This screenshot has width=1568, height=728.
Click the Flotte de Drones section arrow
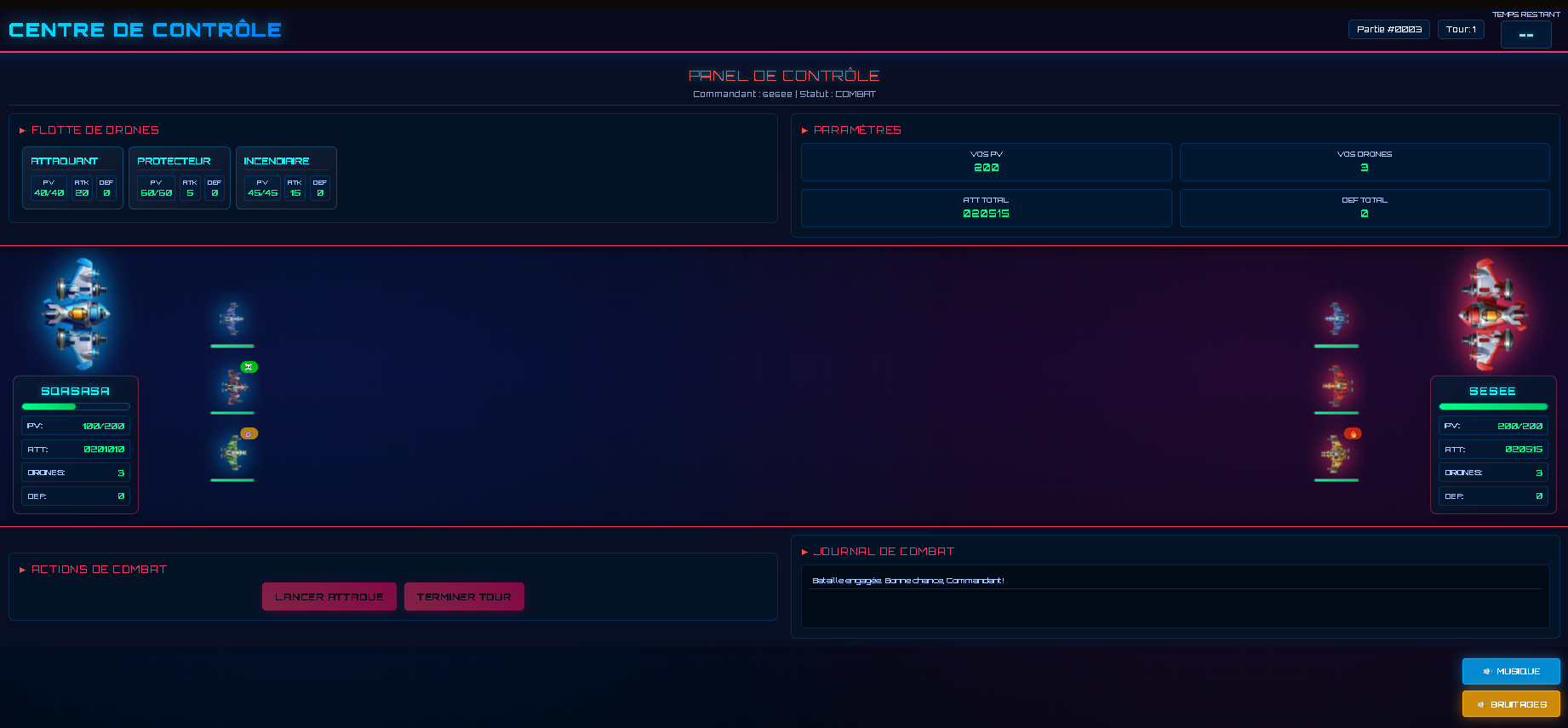click(22, 130)
